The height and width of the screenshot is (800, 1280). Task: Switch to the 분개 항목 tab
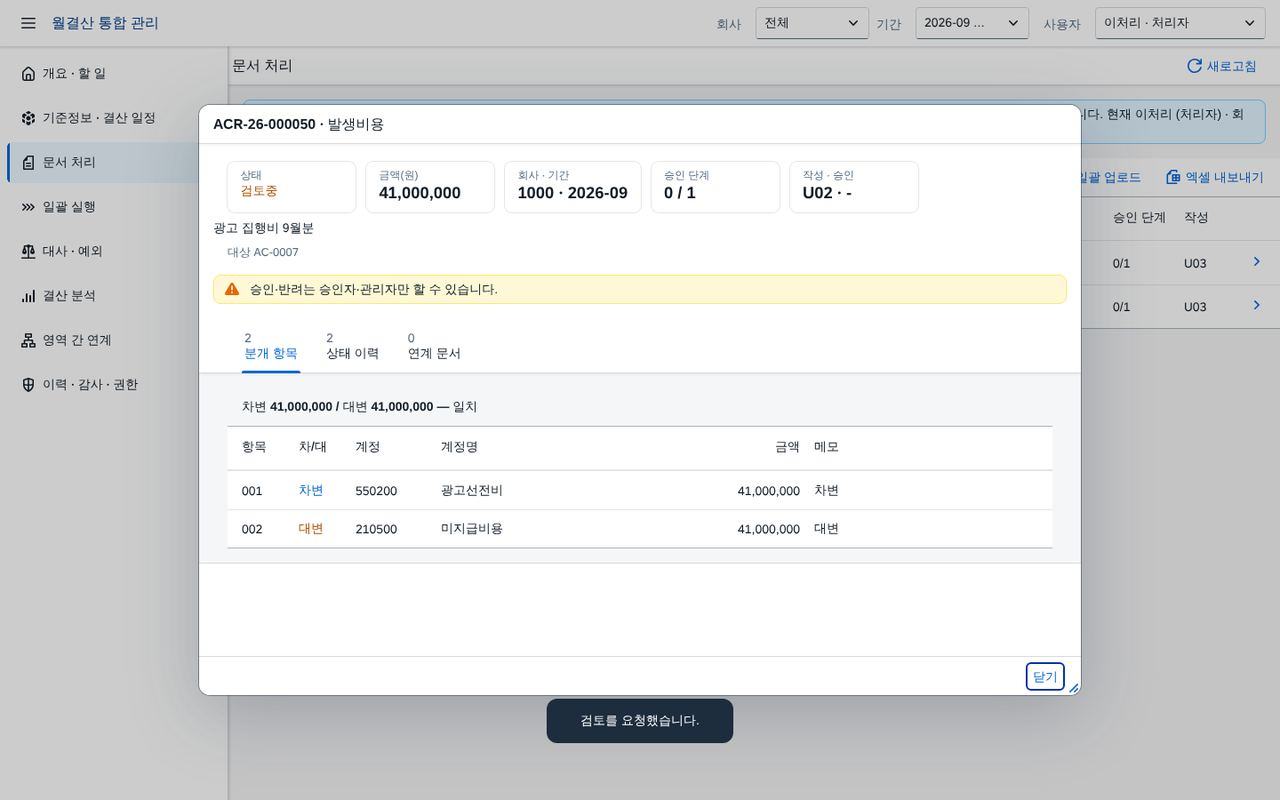click(x=271, y=346)
